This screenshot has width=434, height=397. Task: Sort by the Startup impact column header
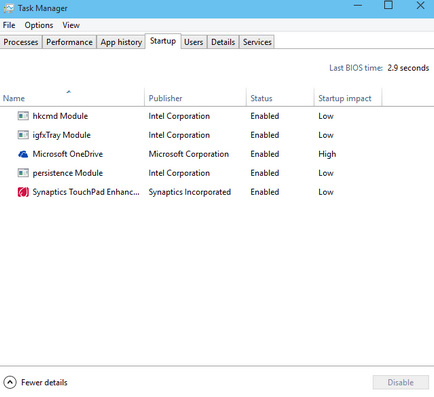point(348,98)
